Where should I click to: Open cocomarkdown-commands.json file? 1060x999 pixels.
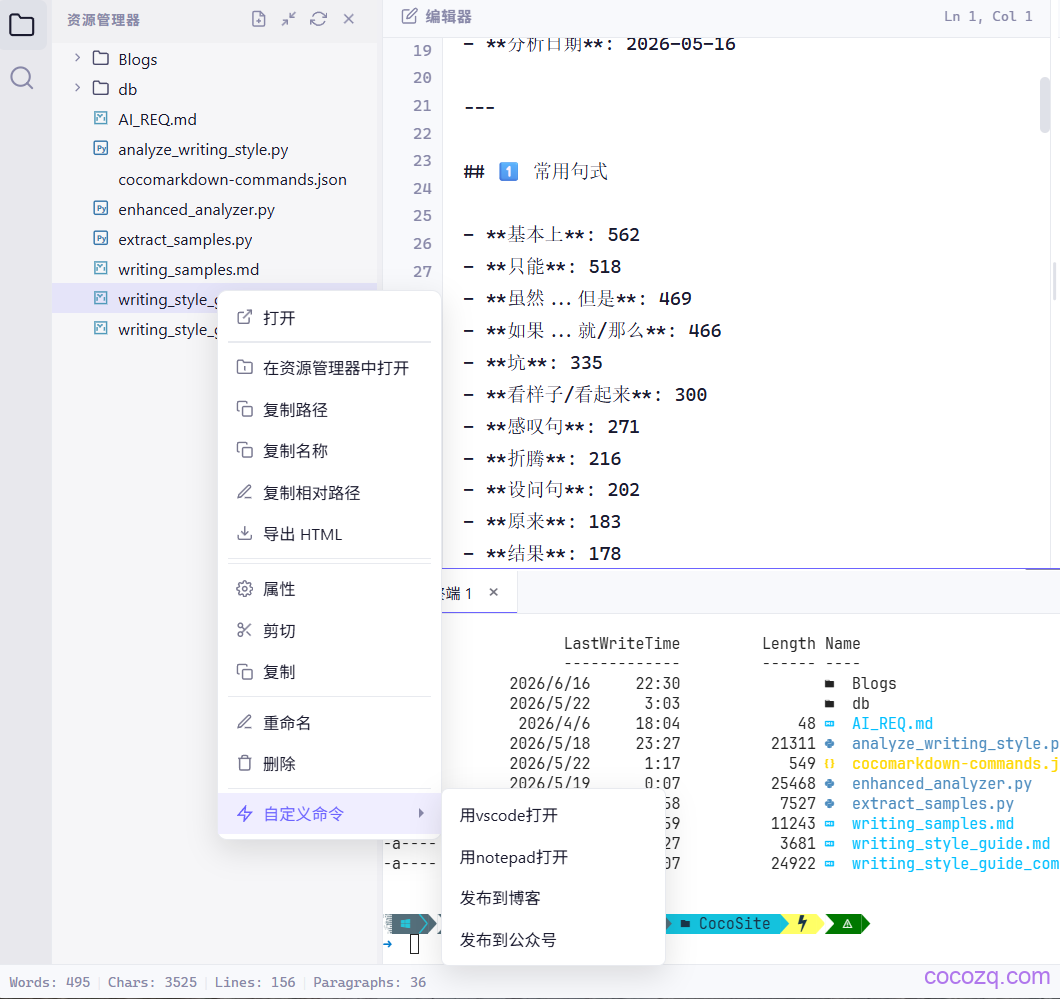point(215,179)
